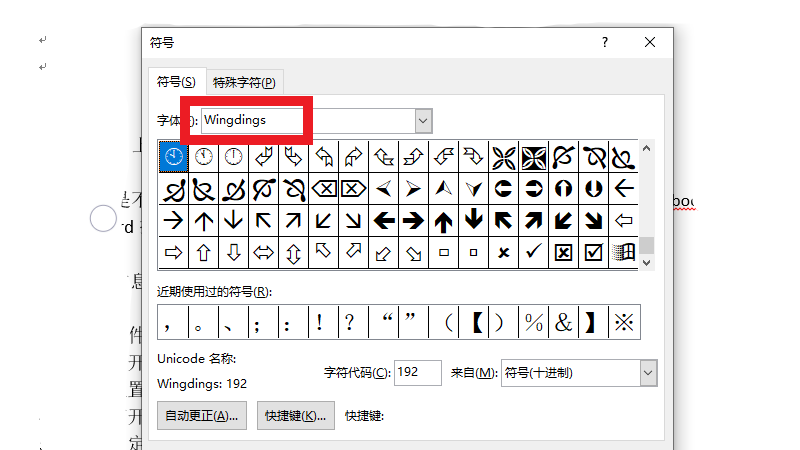Click the 自动更正 button
Image resolution: width=800 pixels, height=450 pixels.
pos(202,416)
